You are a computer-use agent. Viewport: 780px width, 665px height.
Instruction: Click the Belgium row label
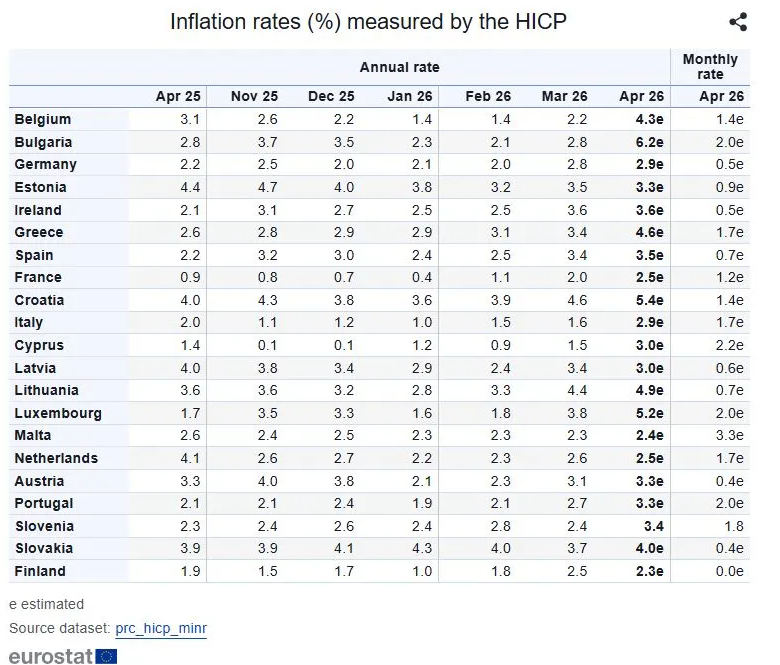click(x=43, y=119)
